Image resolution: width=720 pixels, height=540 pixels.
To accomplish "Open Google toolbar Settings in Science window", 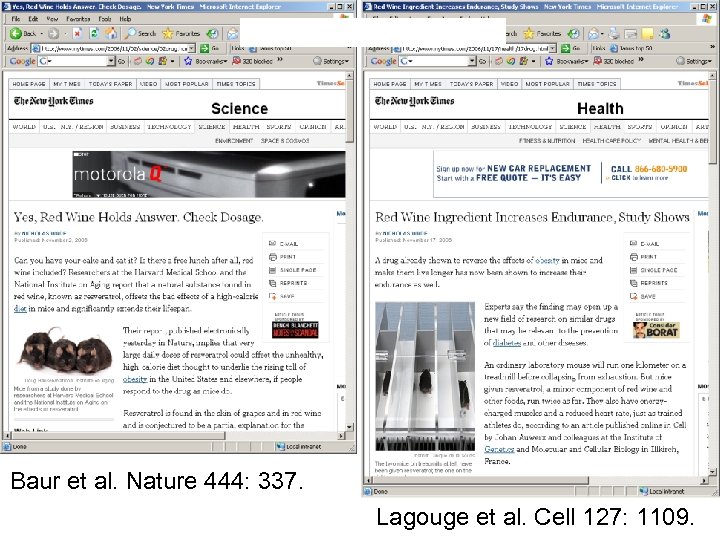I will point(331,61).
